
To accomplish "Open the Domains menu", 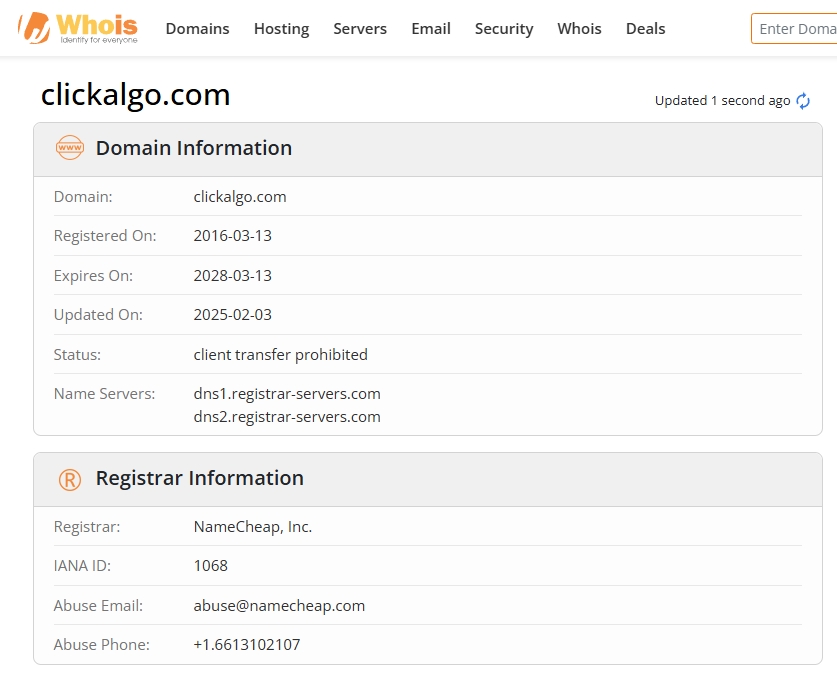I will (197, 29).
